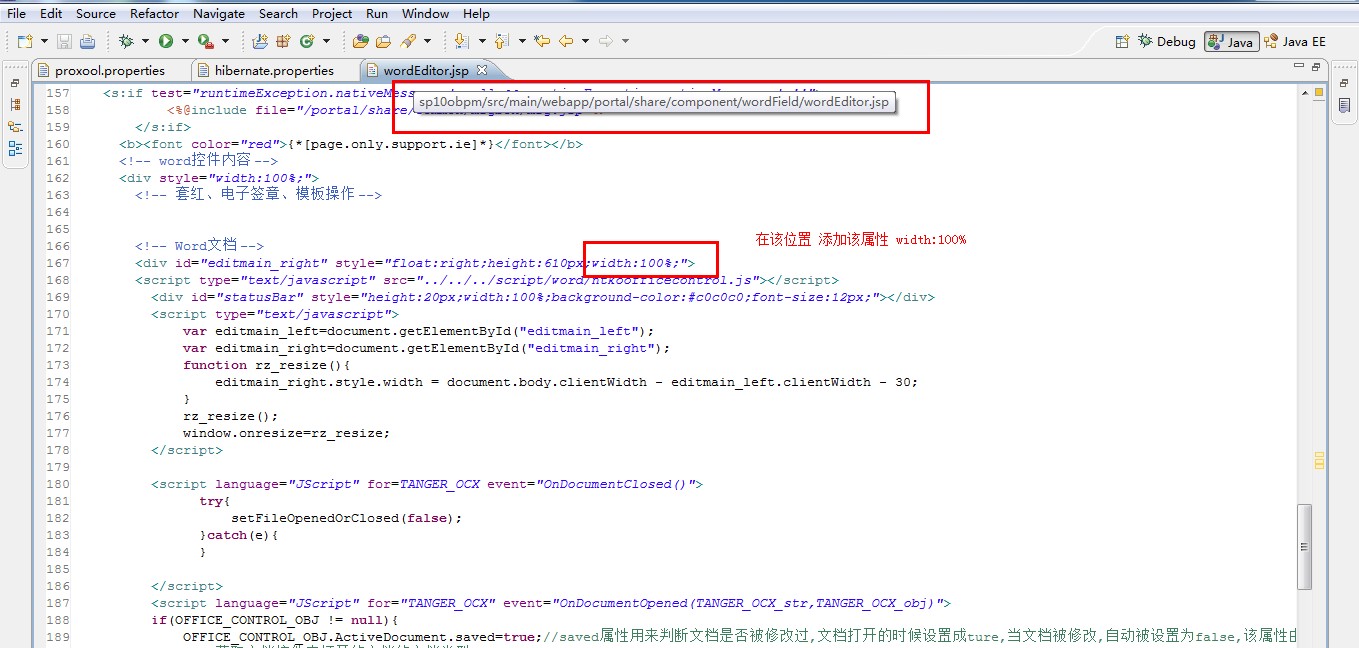Click the New file wizard icon
This screenshot has width=1359, height=648.
25,41
